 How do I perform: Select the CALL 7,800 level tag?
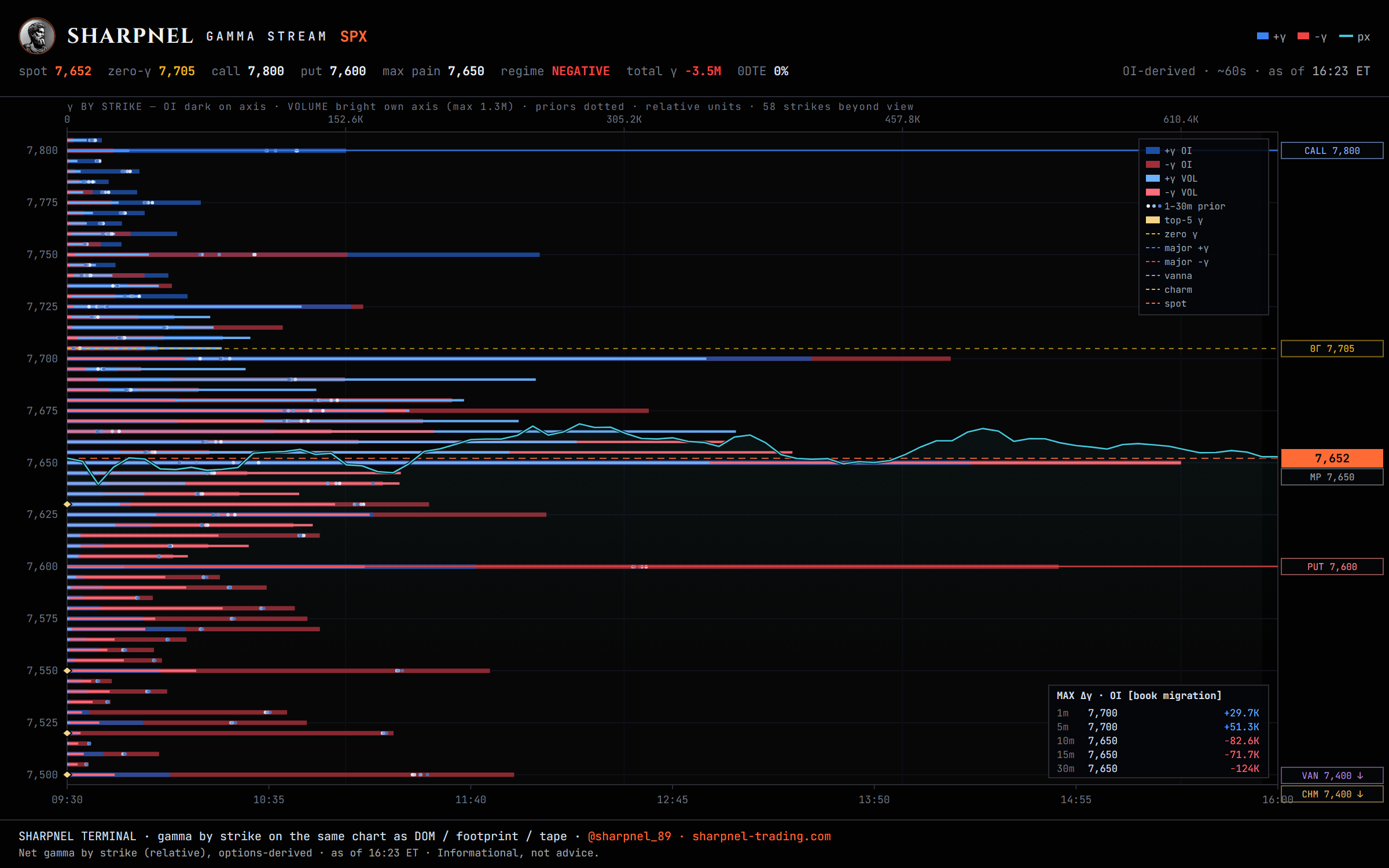(x=1332, y=150)
